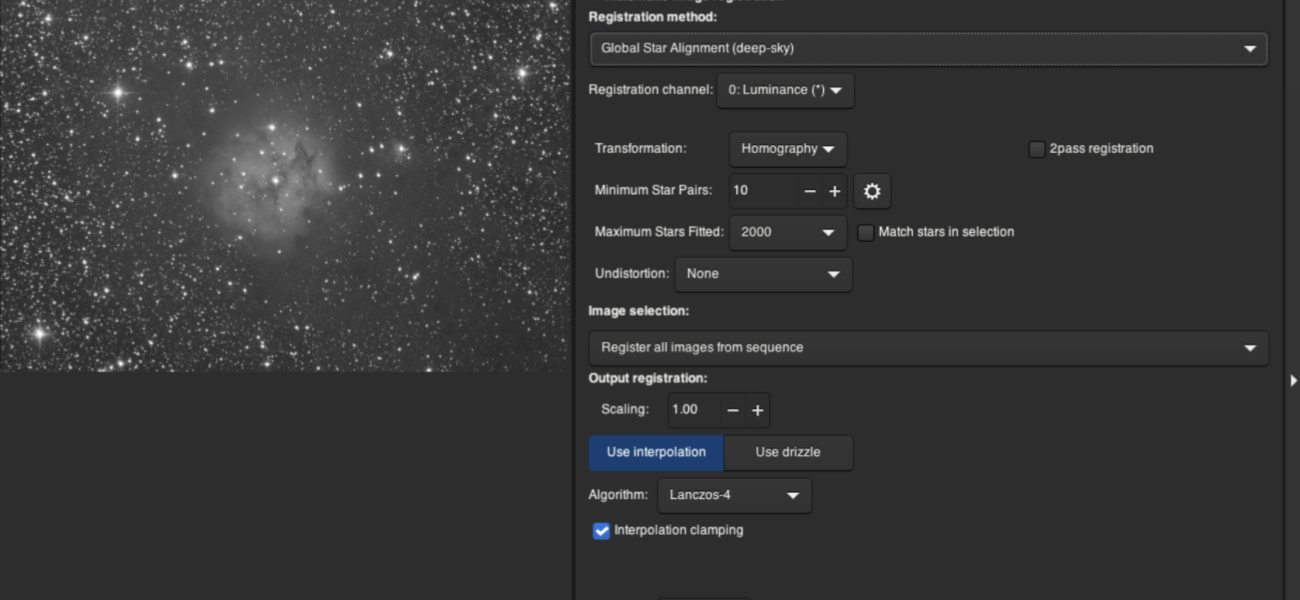The height and width of the screenshot is (600, 1300).
Task: Increase Minimum Star Pairs with plus button
Action: (835, 191)
